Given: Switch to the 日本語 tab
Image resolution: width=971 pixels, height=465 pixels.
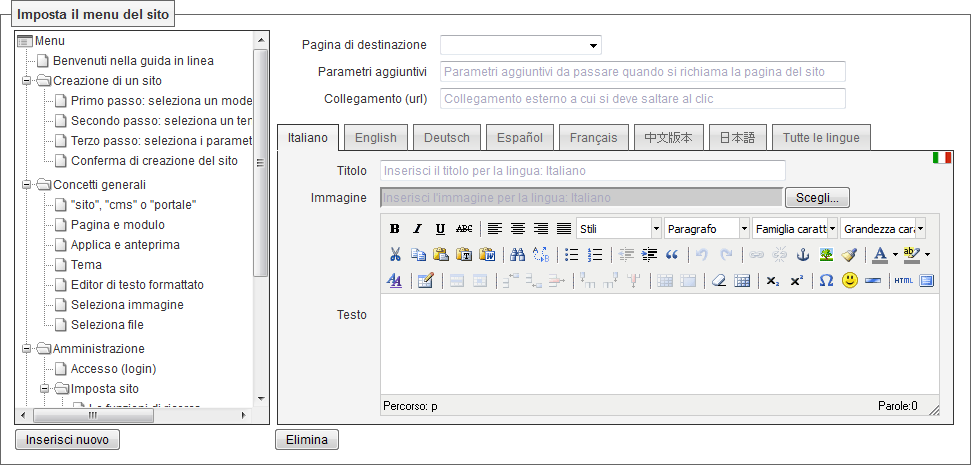Looking at the screenshot, I should point(738,137).
